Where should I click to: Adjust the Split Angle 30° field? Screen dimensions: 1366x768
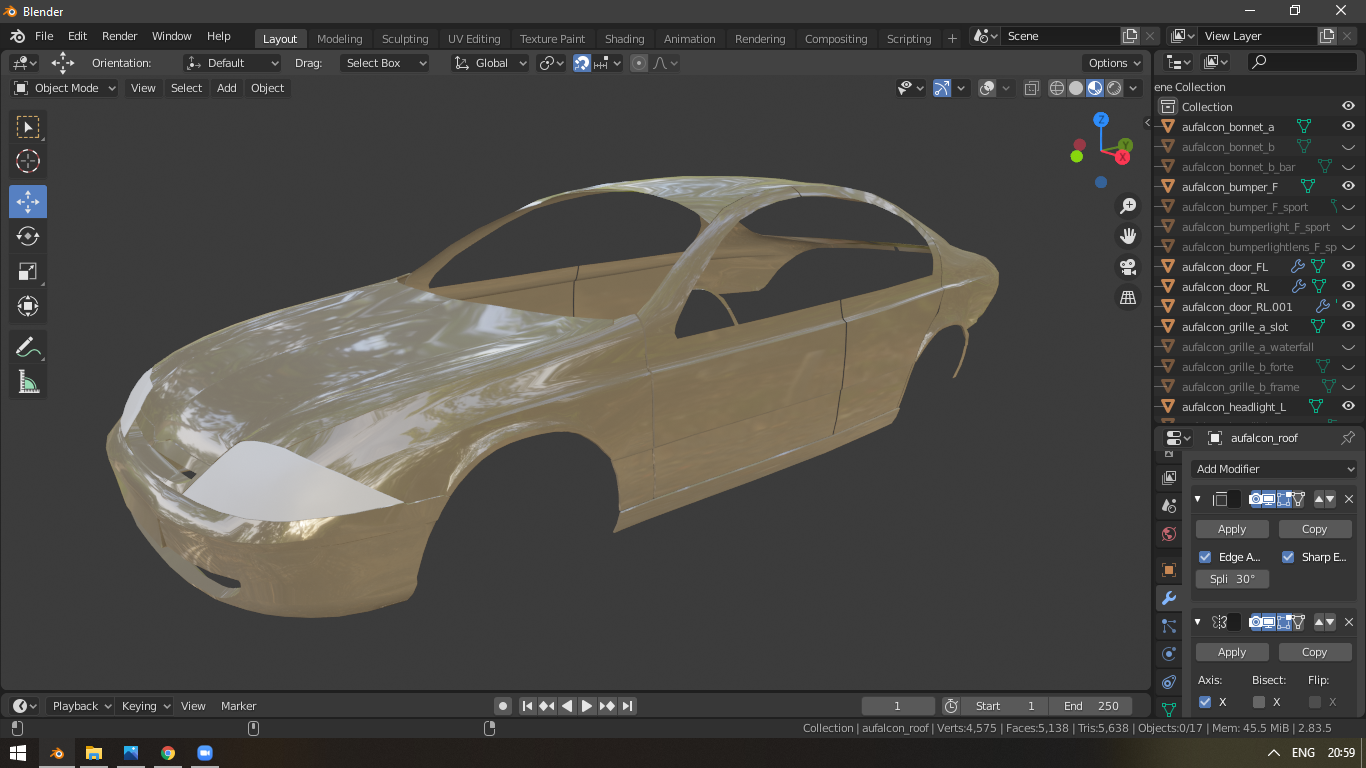1232,579
